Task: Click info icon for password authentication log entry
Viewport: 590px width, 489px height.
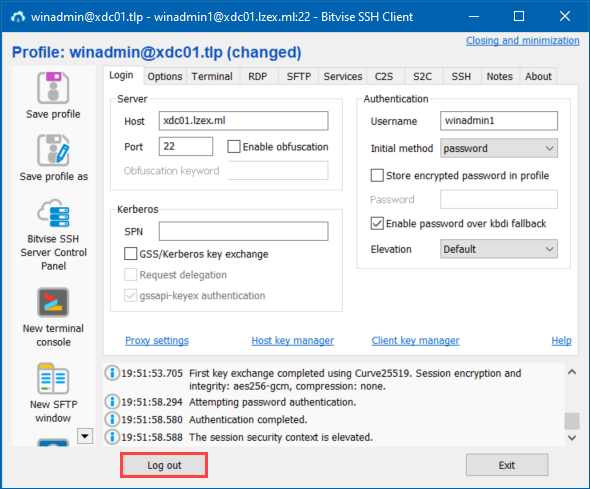Action: point(112,402)
